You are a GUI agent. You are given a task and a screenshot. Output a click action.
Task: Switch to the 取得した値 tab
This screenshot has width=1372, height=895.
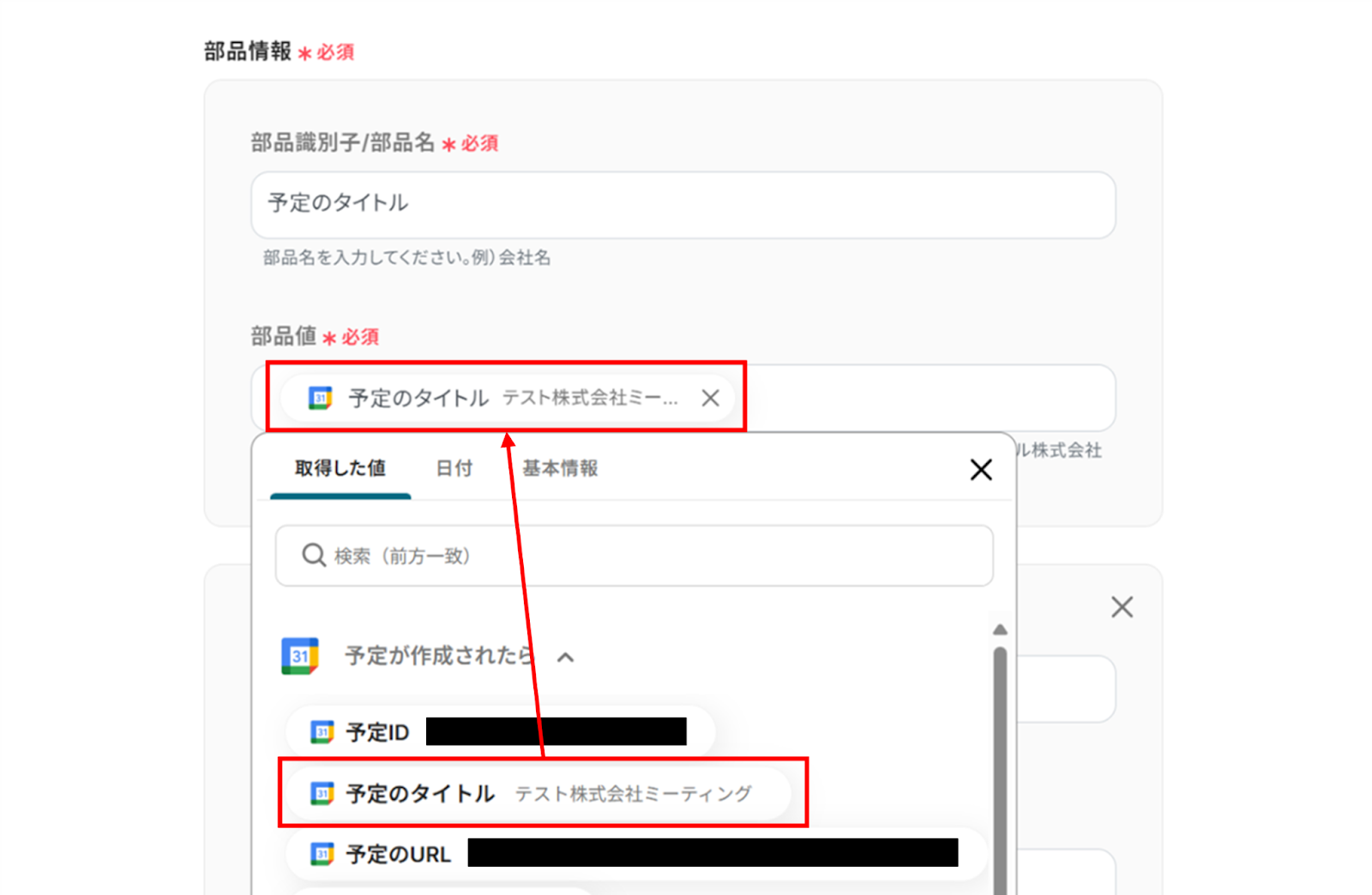tap(340, 468)
